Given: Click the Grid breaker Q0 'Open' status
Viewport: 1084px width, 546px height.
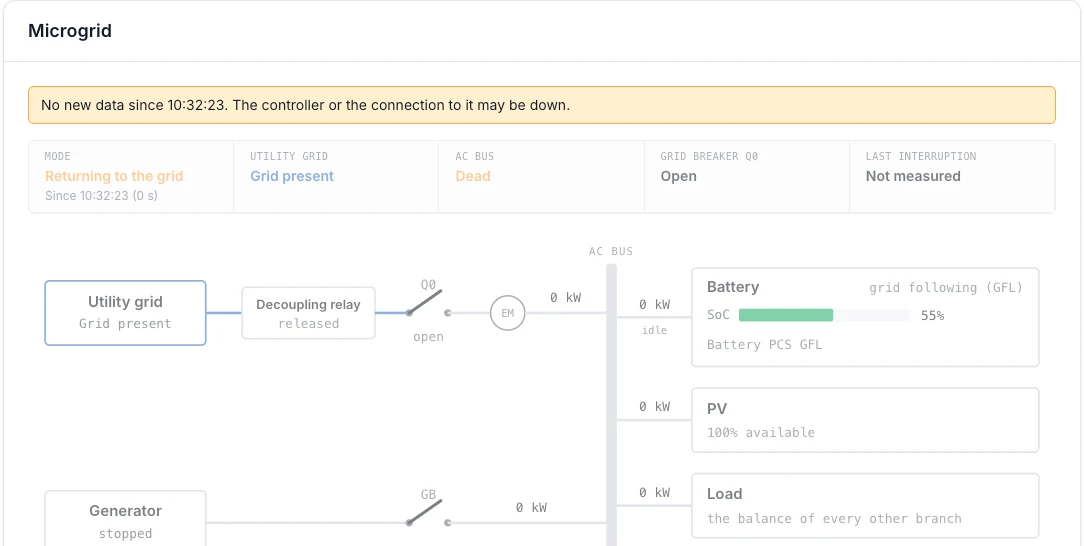Looking at the screenshot, I should tap(678, 176).
